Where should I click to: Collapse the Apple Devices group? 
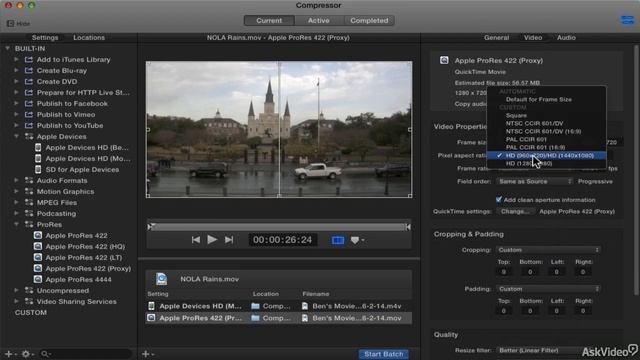[x=16, y=136]
